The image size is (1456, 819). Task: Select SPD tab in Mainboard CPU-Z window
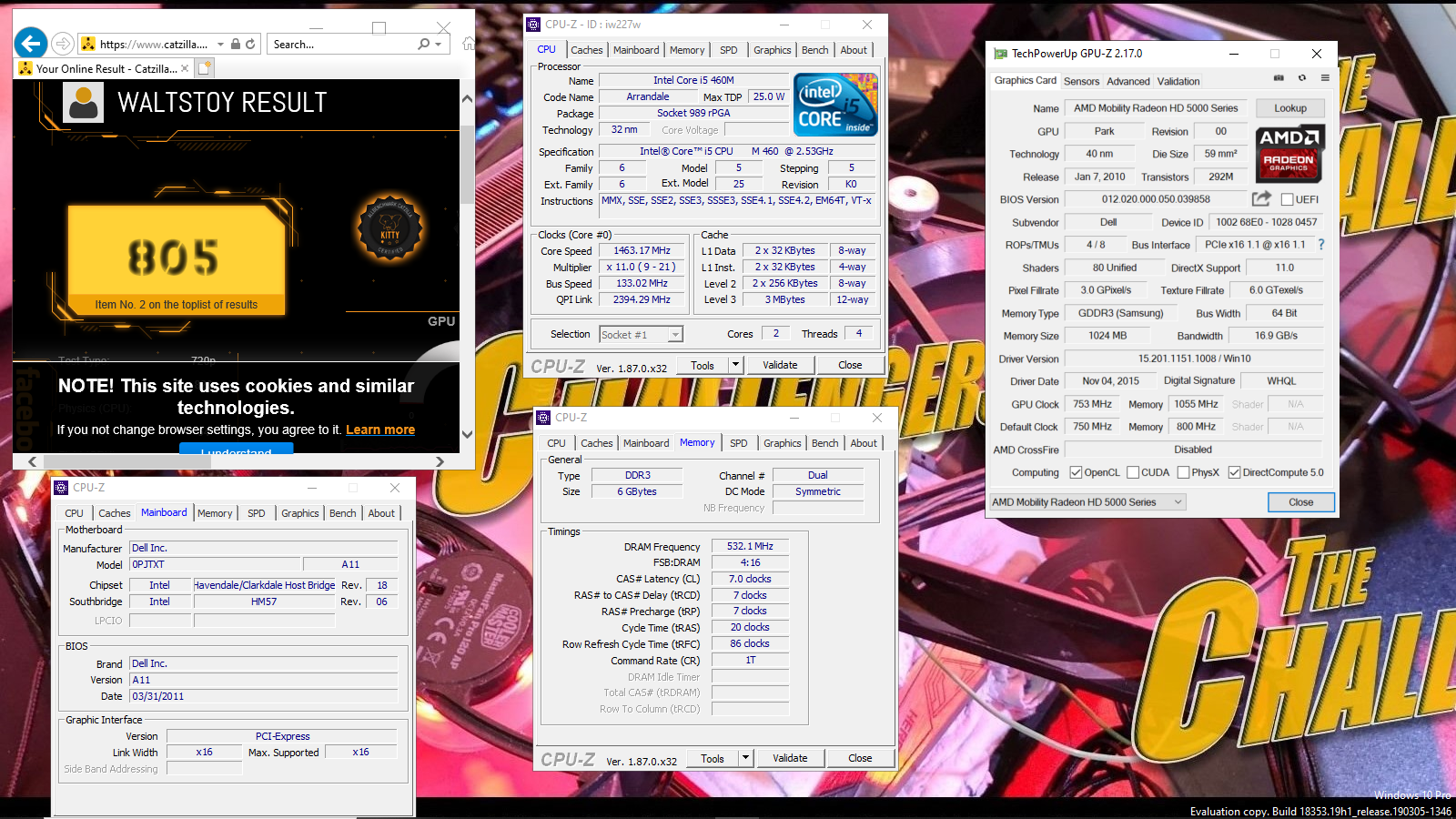pos(257,513)
